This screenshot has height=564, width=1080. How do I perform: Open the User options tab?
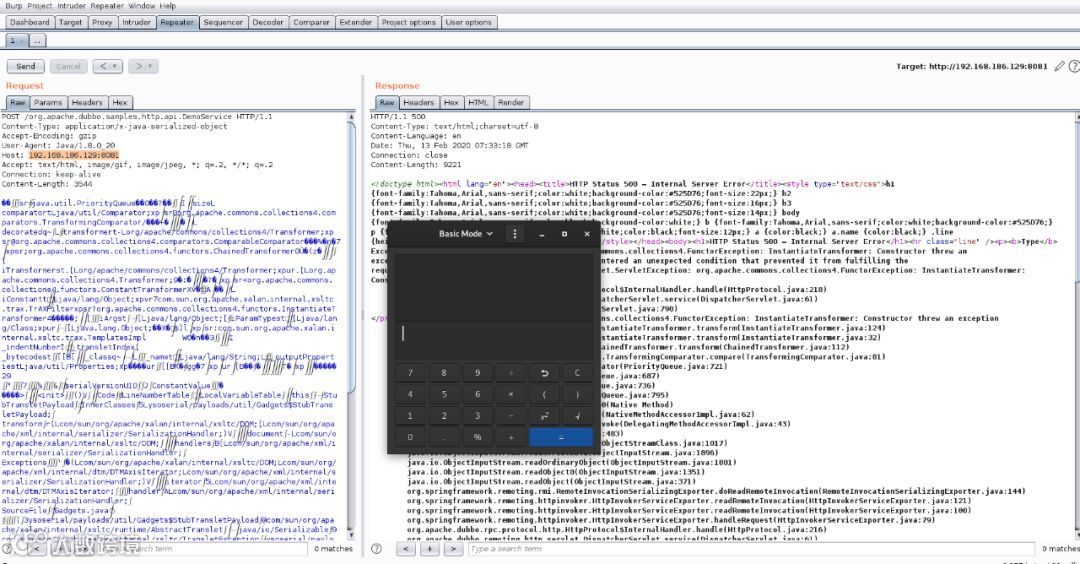tap(468, 22)
